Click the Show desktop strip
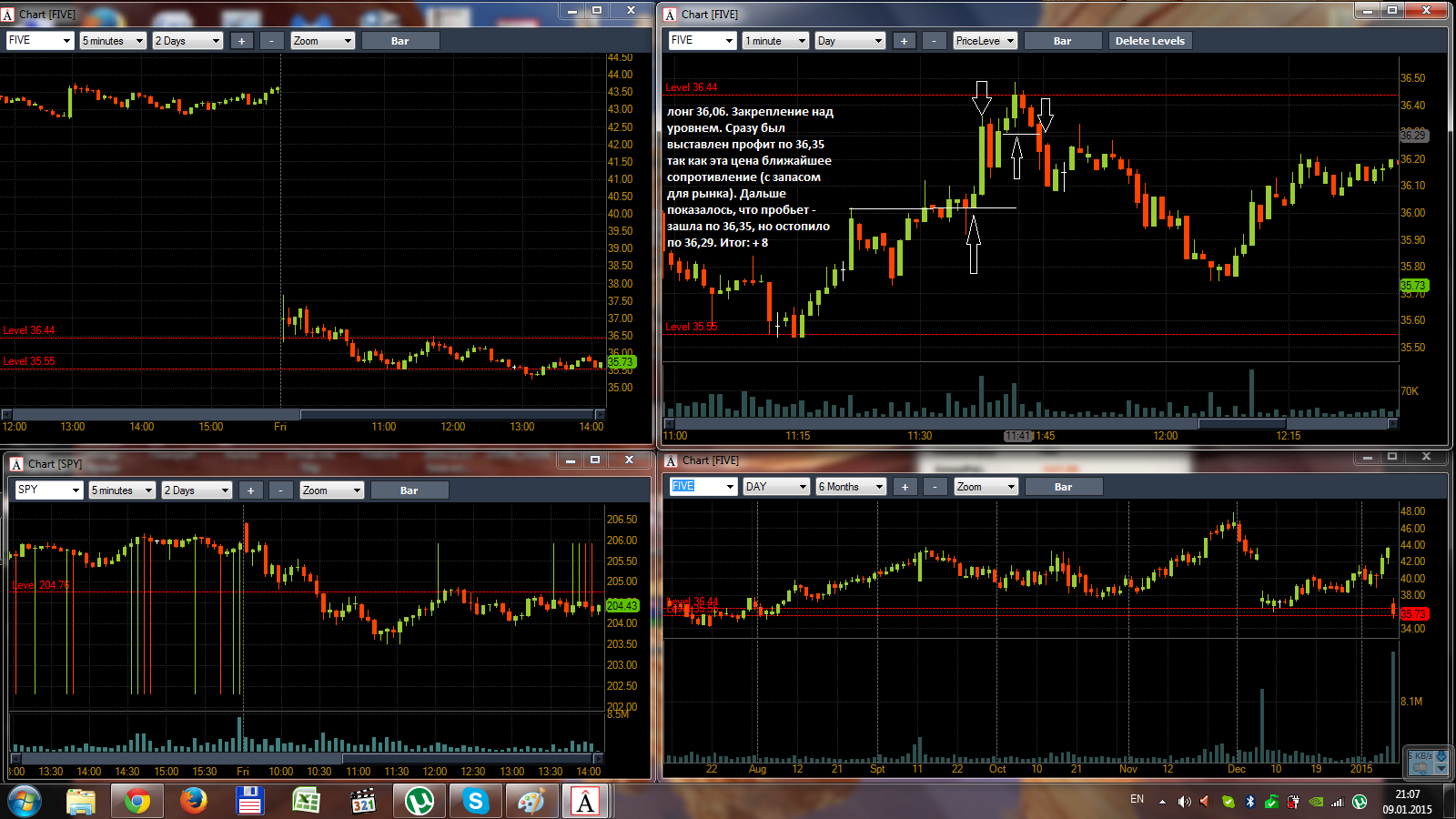Image resolution: width=1456 pixels, height=819 pixels. [1450, 802]
